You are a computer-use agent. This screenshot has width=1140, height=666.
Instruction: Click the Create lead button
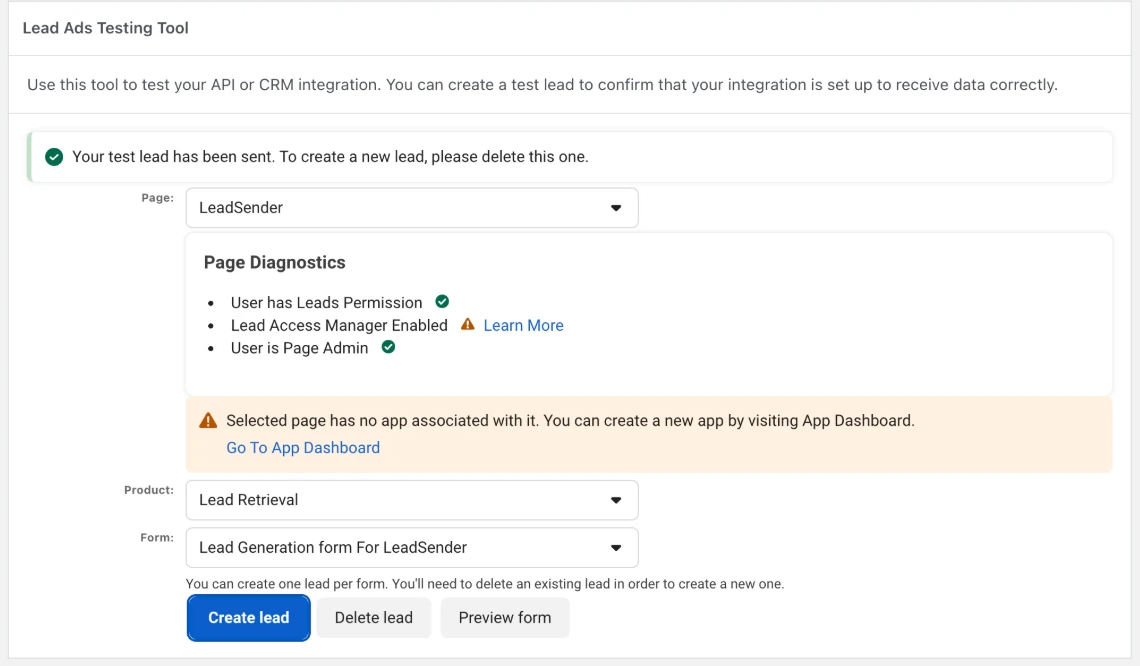tap(249, 618)
